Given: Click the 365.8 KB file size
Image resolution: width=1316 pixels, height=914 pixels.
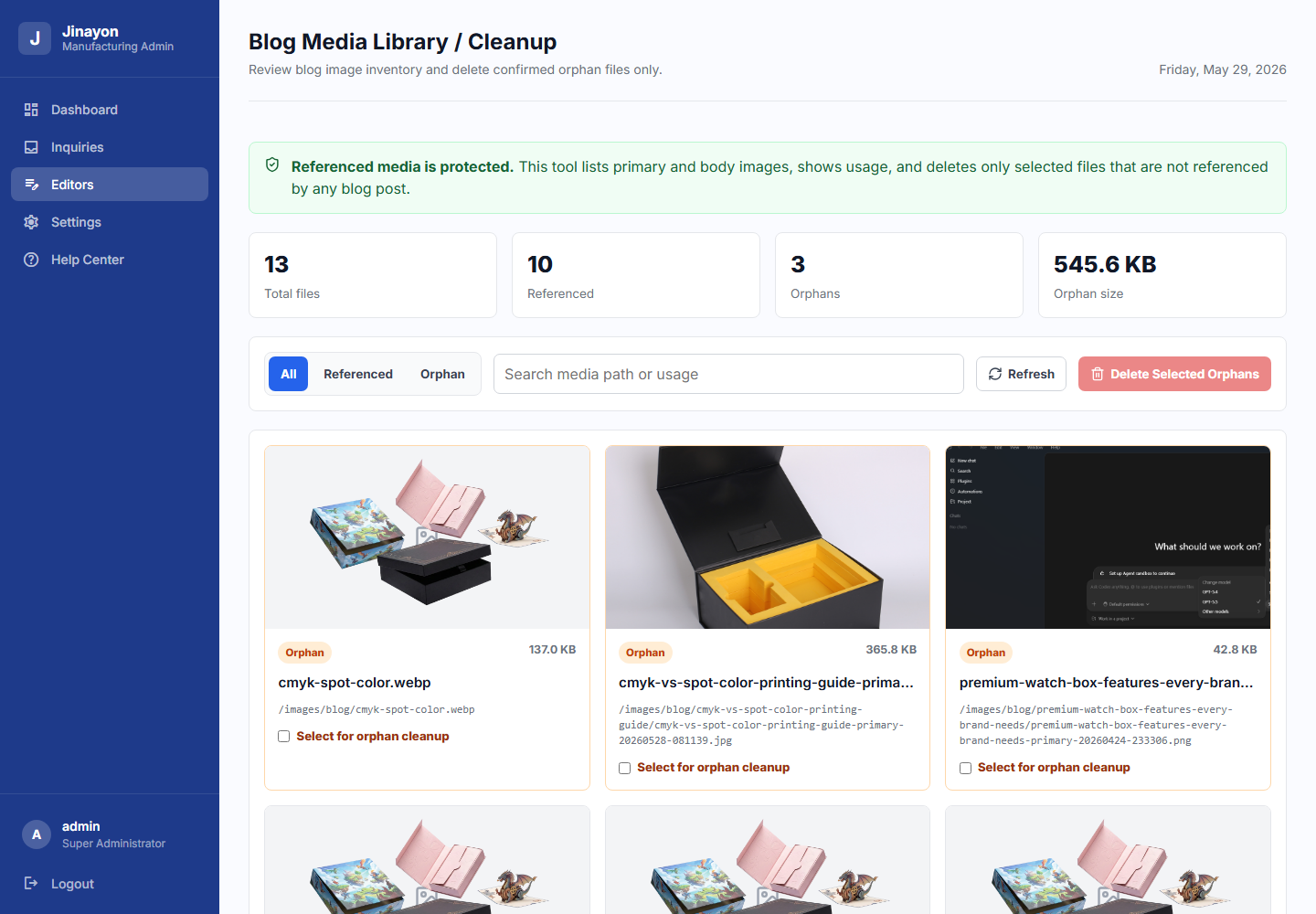Looking at the screenshot, I should click(x=891, y=650).
